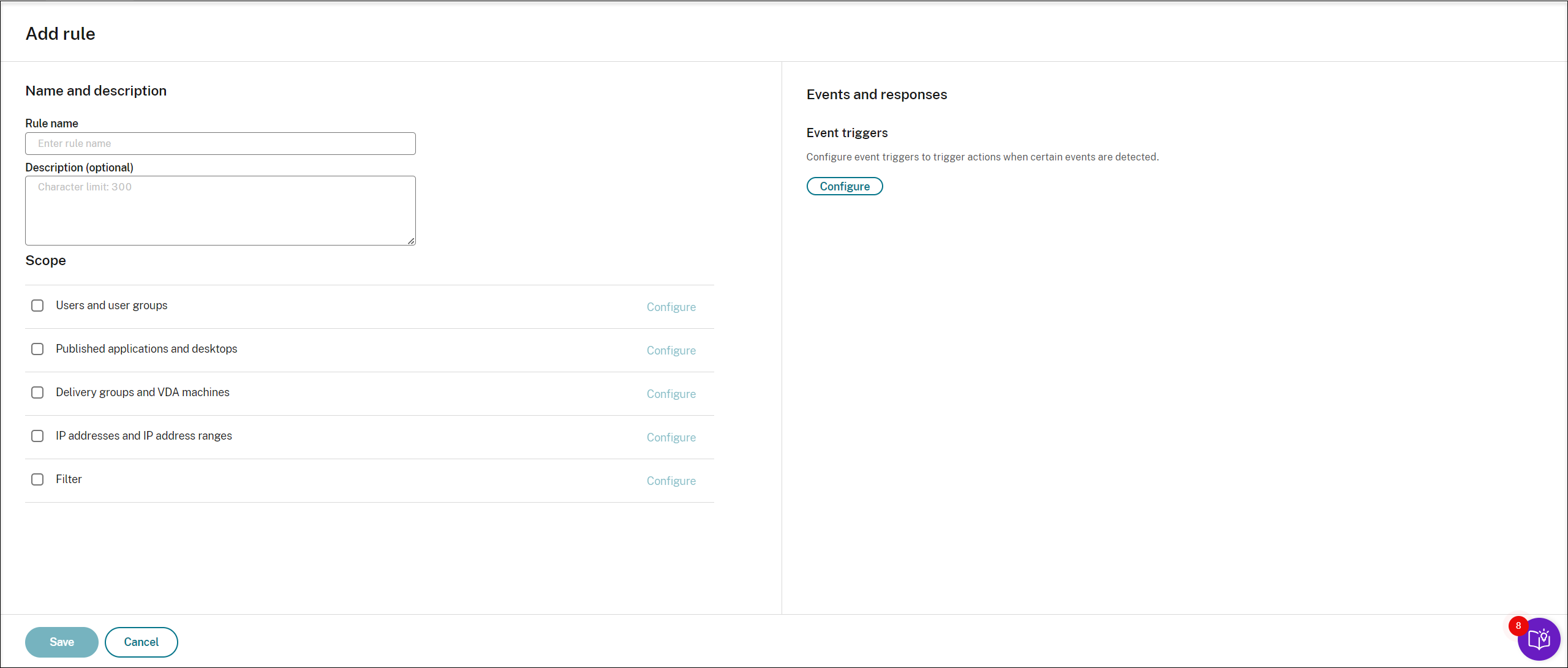Click the 'Configure event triggers to trigger actions' description
The height and width of the screenshot is (668, 1568).
coord(982,157)
